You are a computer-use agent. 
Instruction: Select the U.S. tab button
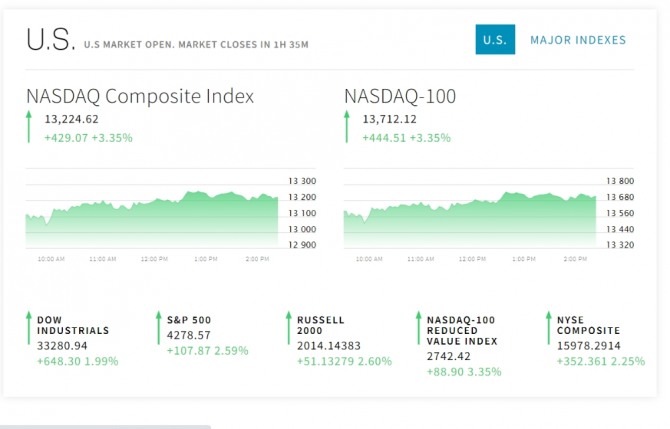[495, 40]
